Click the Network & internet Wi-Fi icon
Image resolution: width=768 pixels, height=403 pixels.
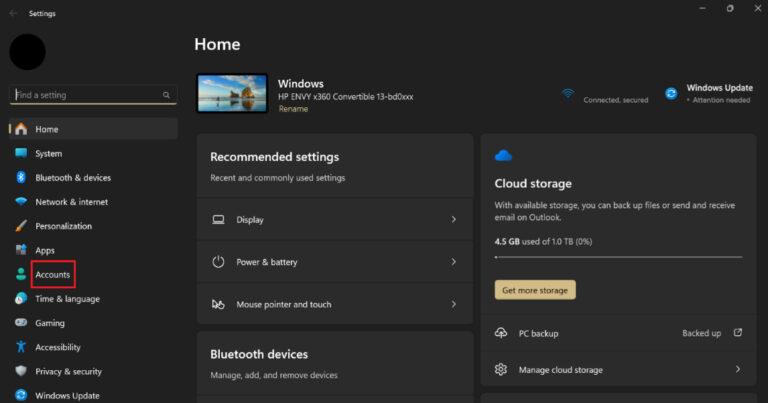(20, 202)
